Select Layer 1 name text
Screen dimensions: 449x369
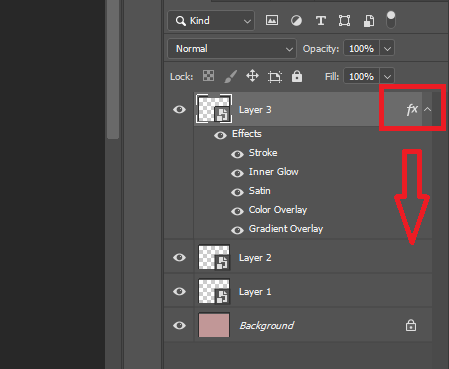pos(255,292)
